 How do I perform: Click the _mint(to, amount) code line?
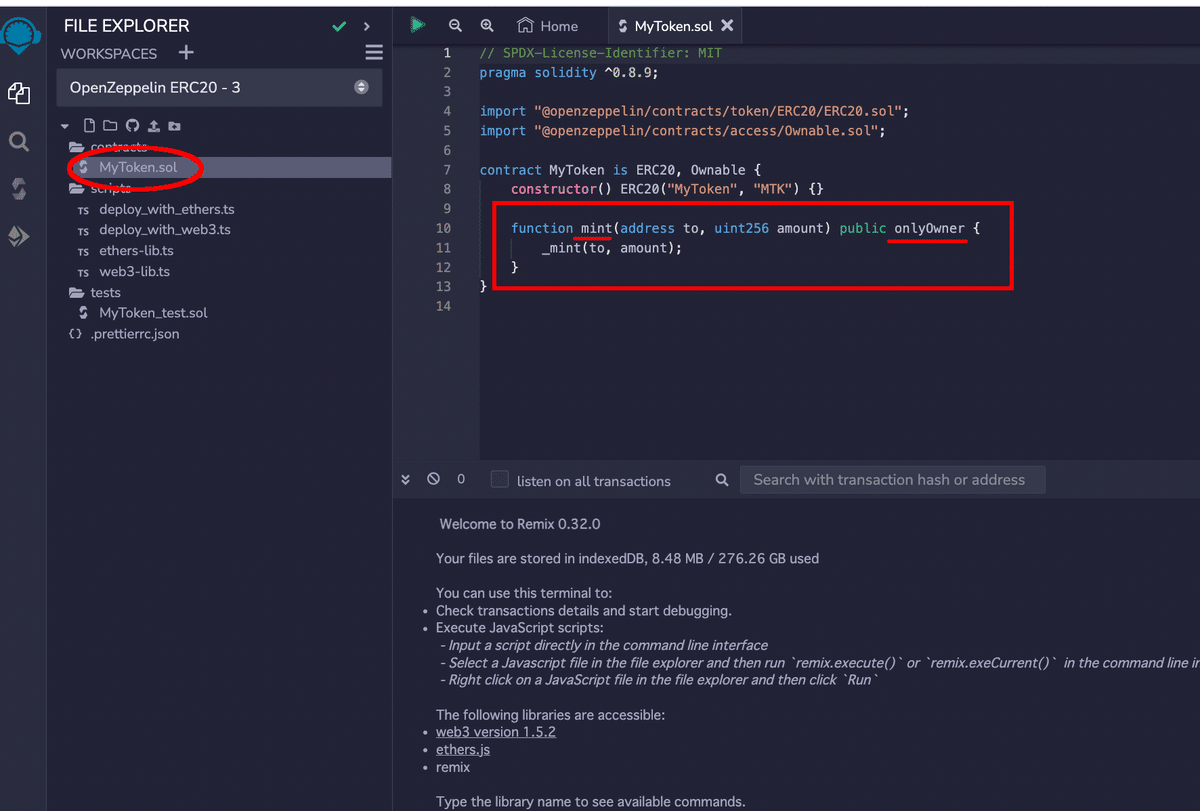611,248
